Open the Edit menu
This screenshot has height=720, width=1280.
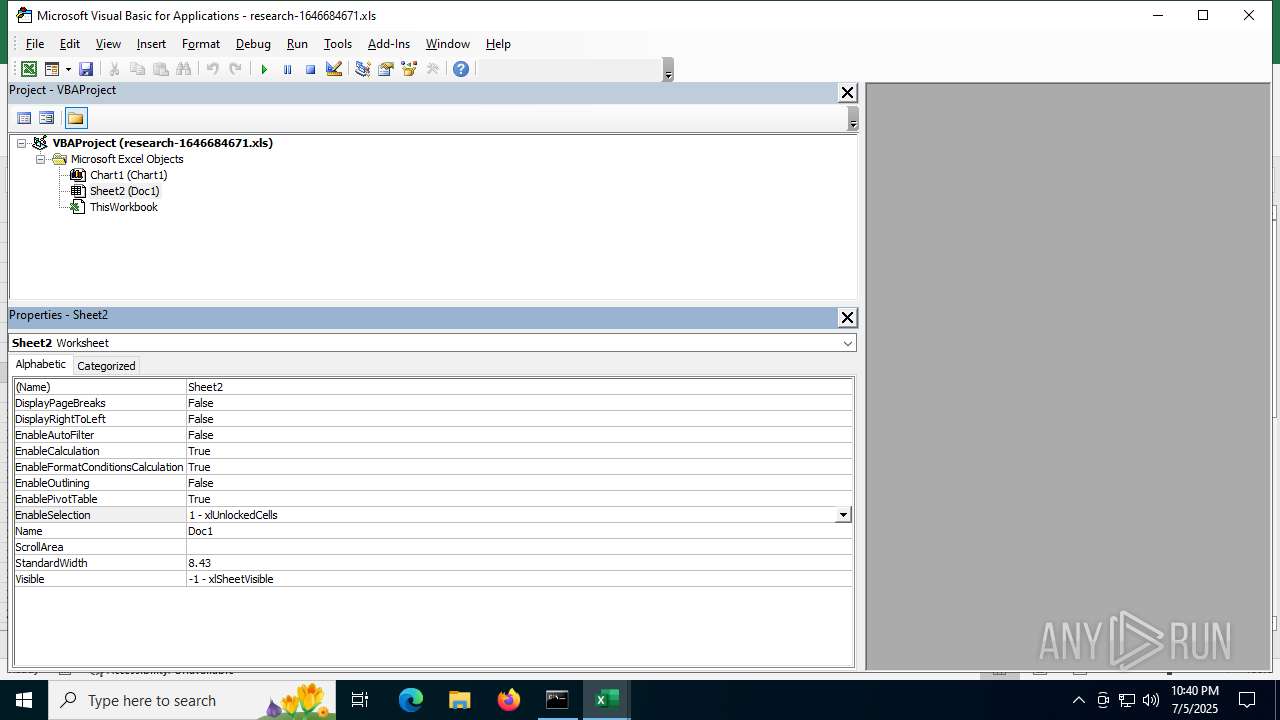70,44
